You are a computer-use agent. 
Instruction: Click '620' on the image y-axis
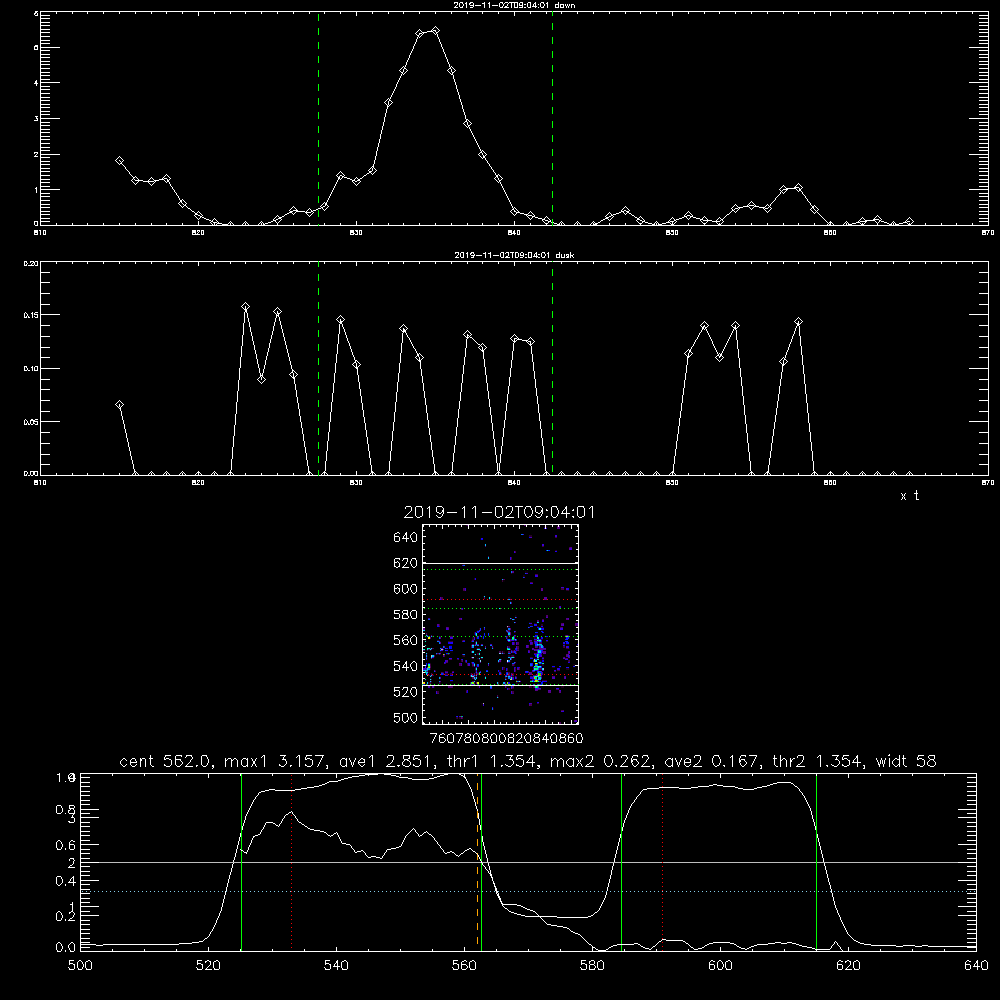[x=405, y=563]
